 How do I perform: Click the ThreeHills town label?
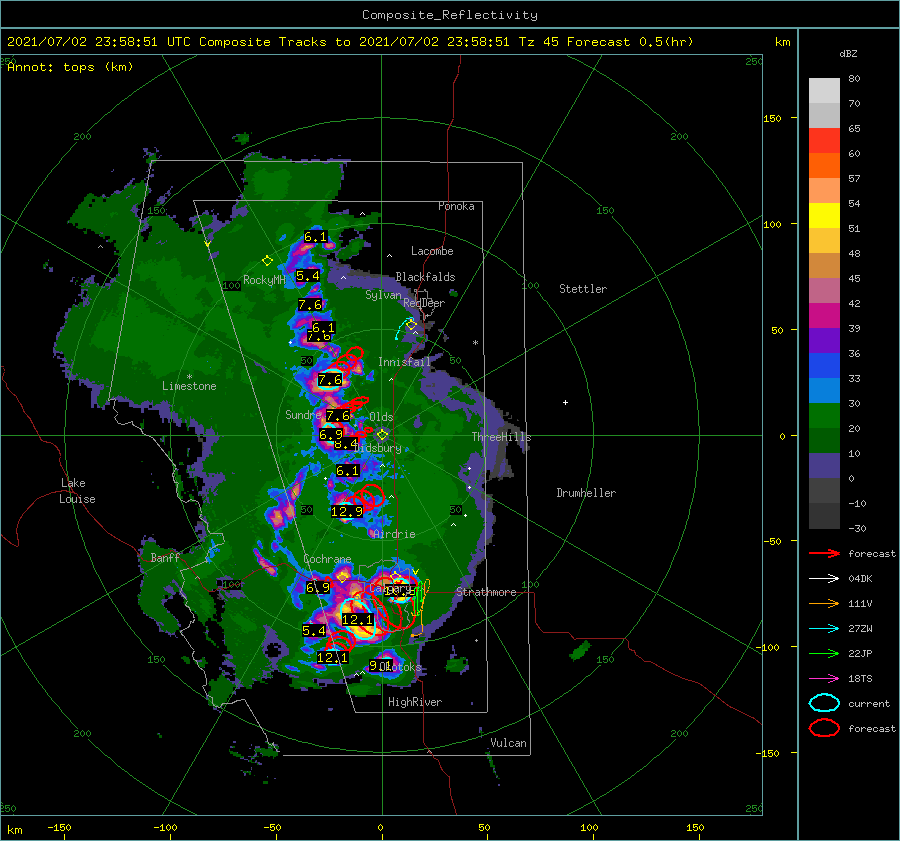[x=501, y=437]
